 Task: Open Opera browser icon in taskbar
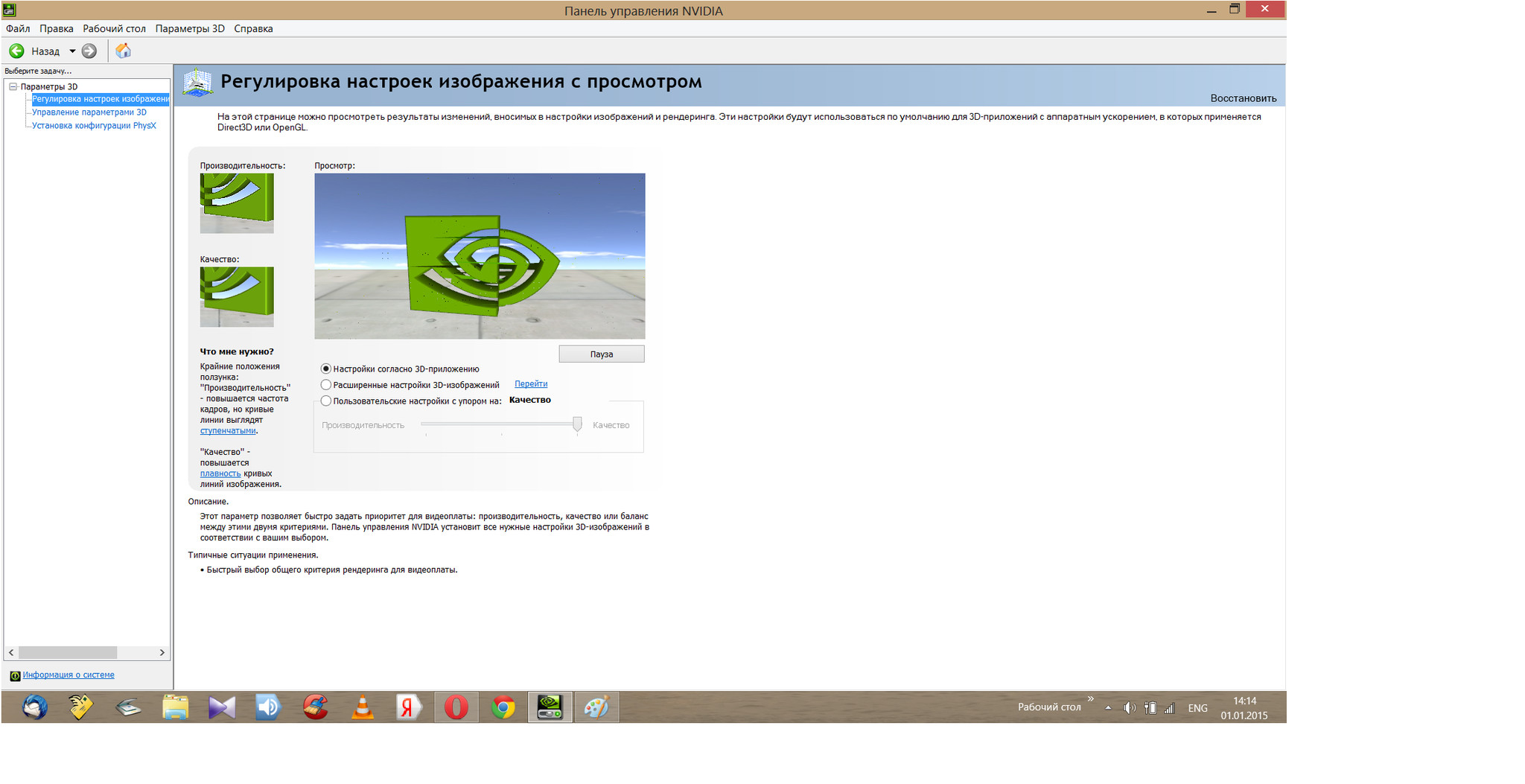456,707
